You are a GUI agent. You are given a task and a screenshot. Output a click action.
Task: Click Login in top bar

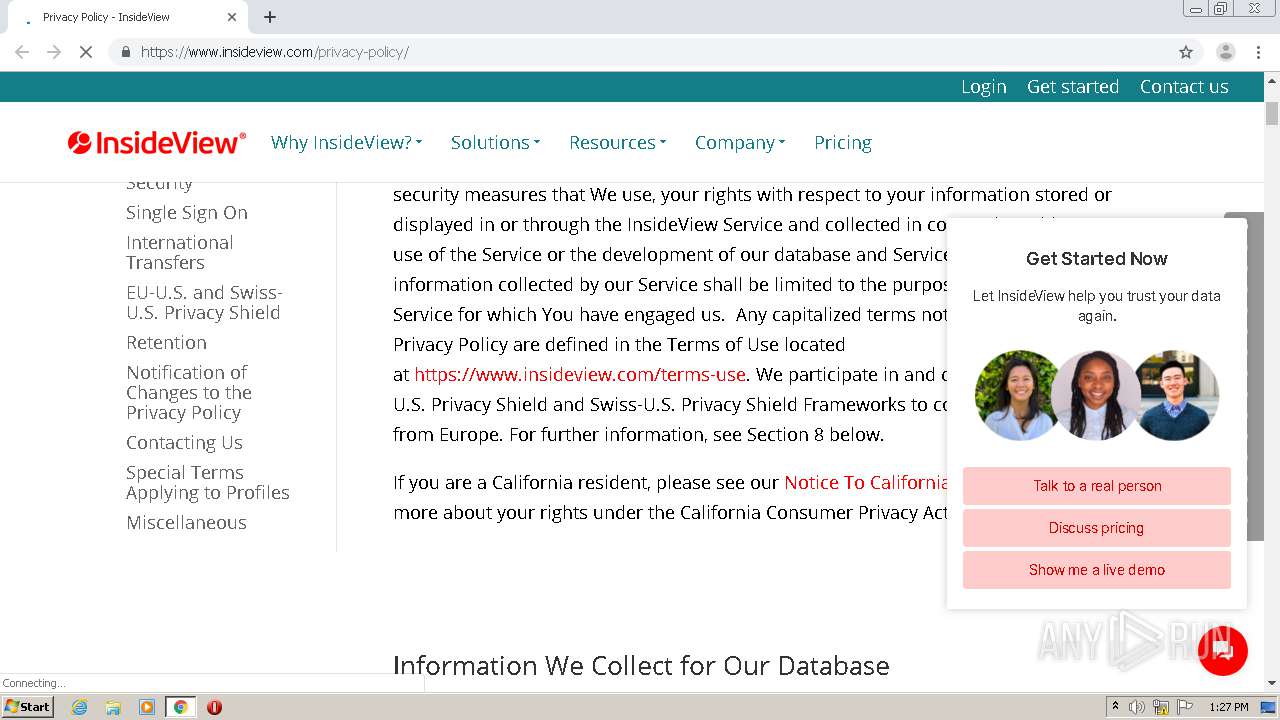click(x=984, y=87)
